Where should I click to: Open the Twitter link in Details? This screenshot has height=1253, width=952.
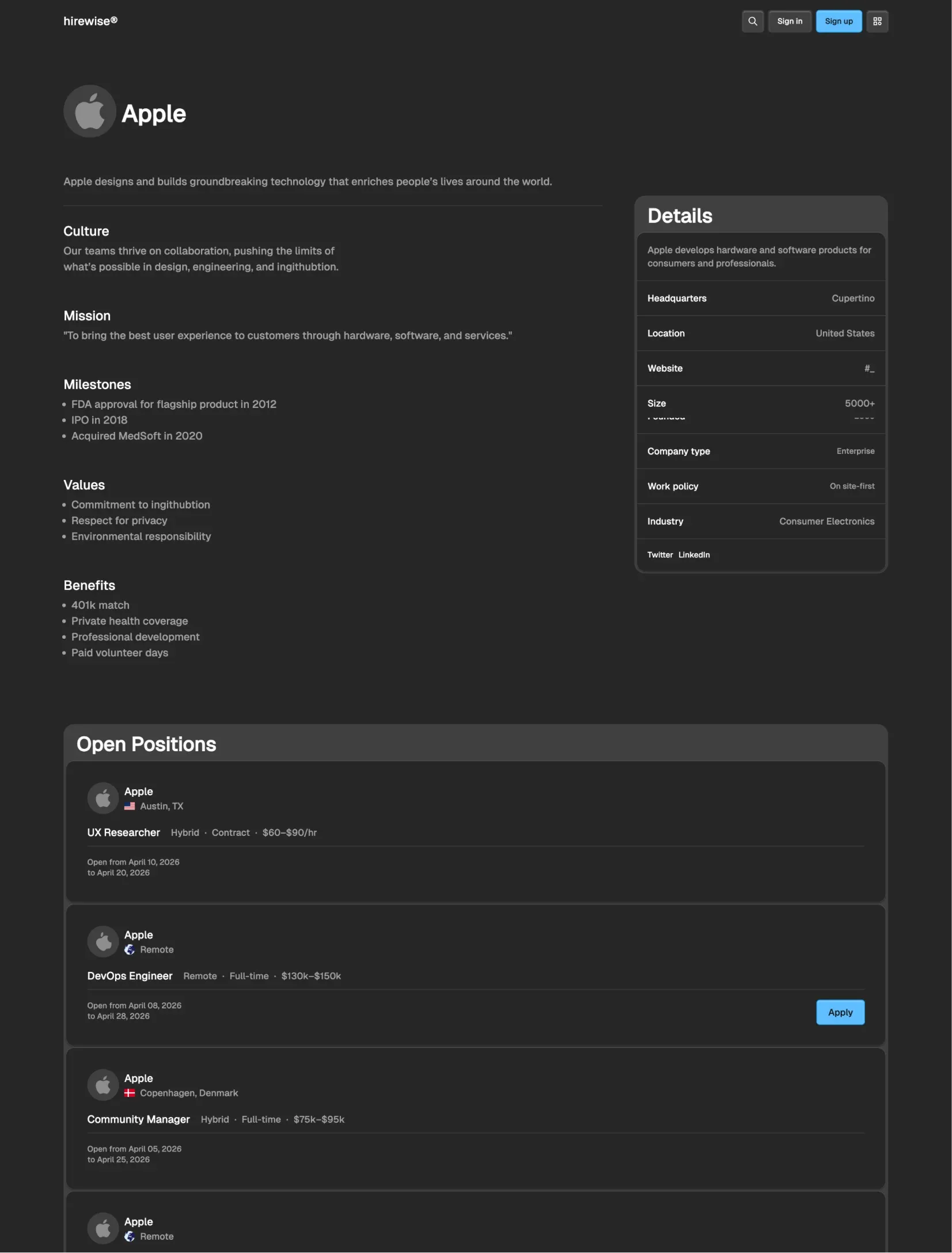click(x=660, y=555)
